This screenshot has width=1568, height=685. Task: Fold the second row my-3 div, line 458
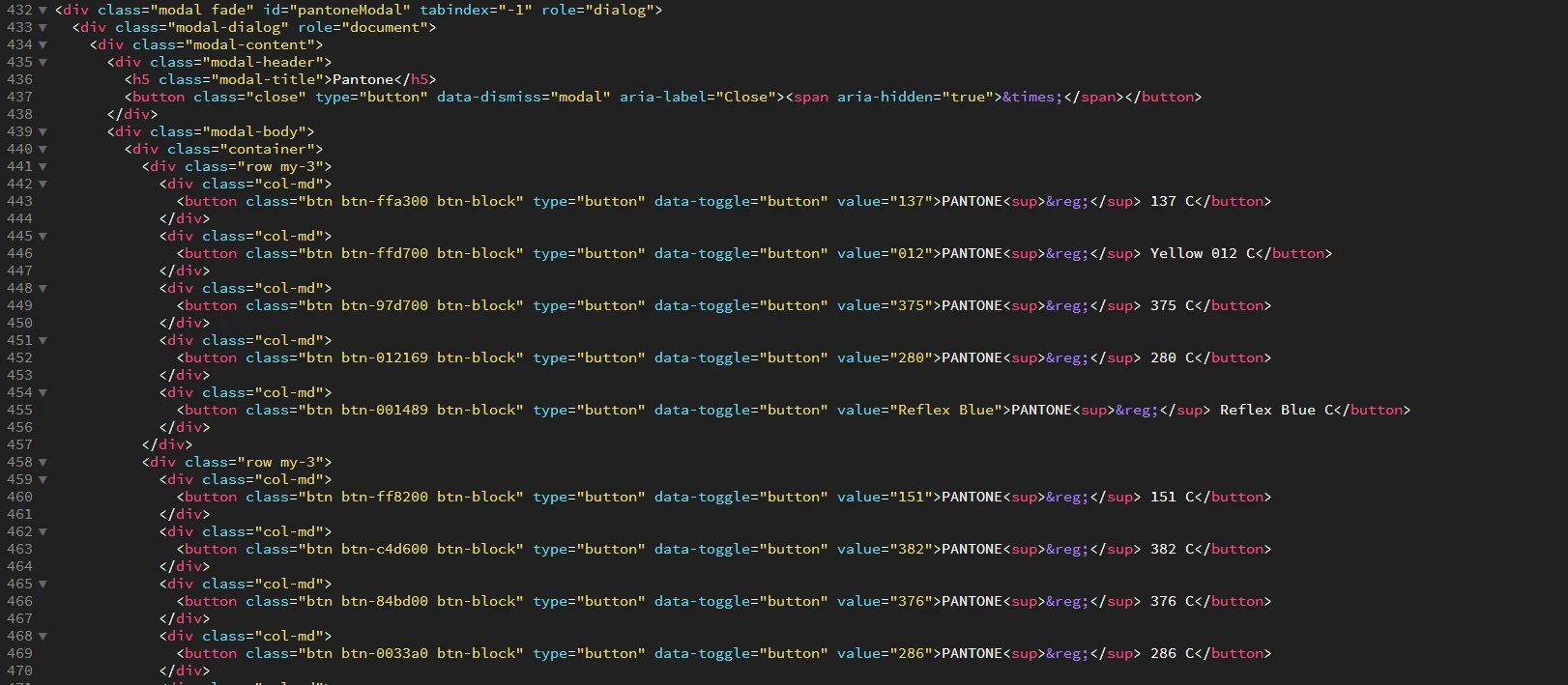tap(43, 462)
